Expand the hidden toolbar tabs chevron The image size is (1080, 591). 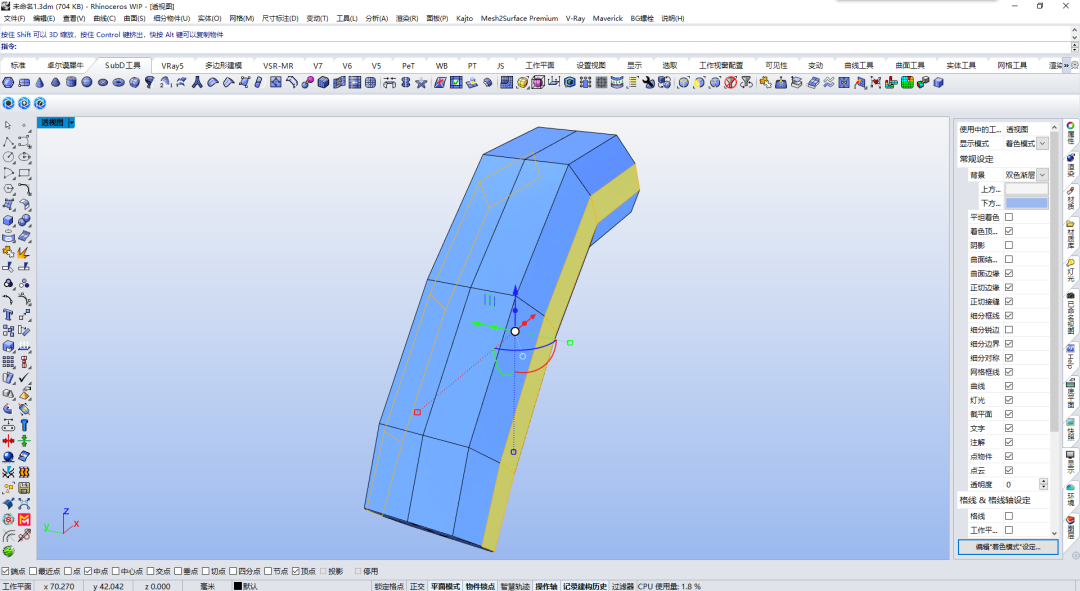[x=1066, y=65]
